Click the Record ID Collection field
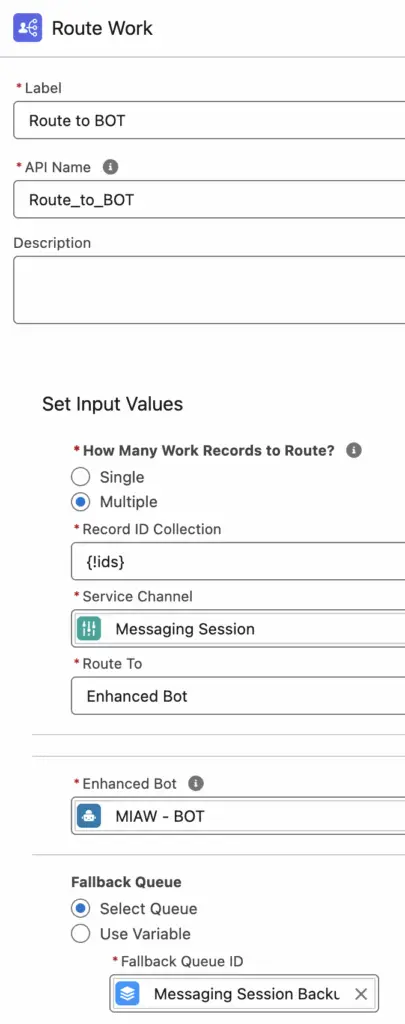The width and height of the screenshot is (405, 1024). click(238, 561)
